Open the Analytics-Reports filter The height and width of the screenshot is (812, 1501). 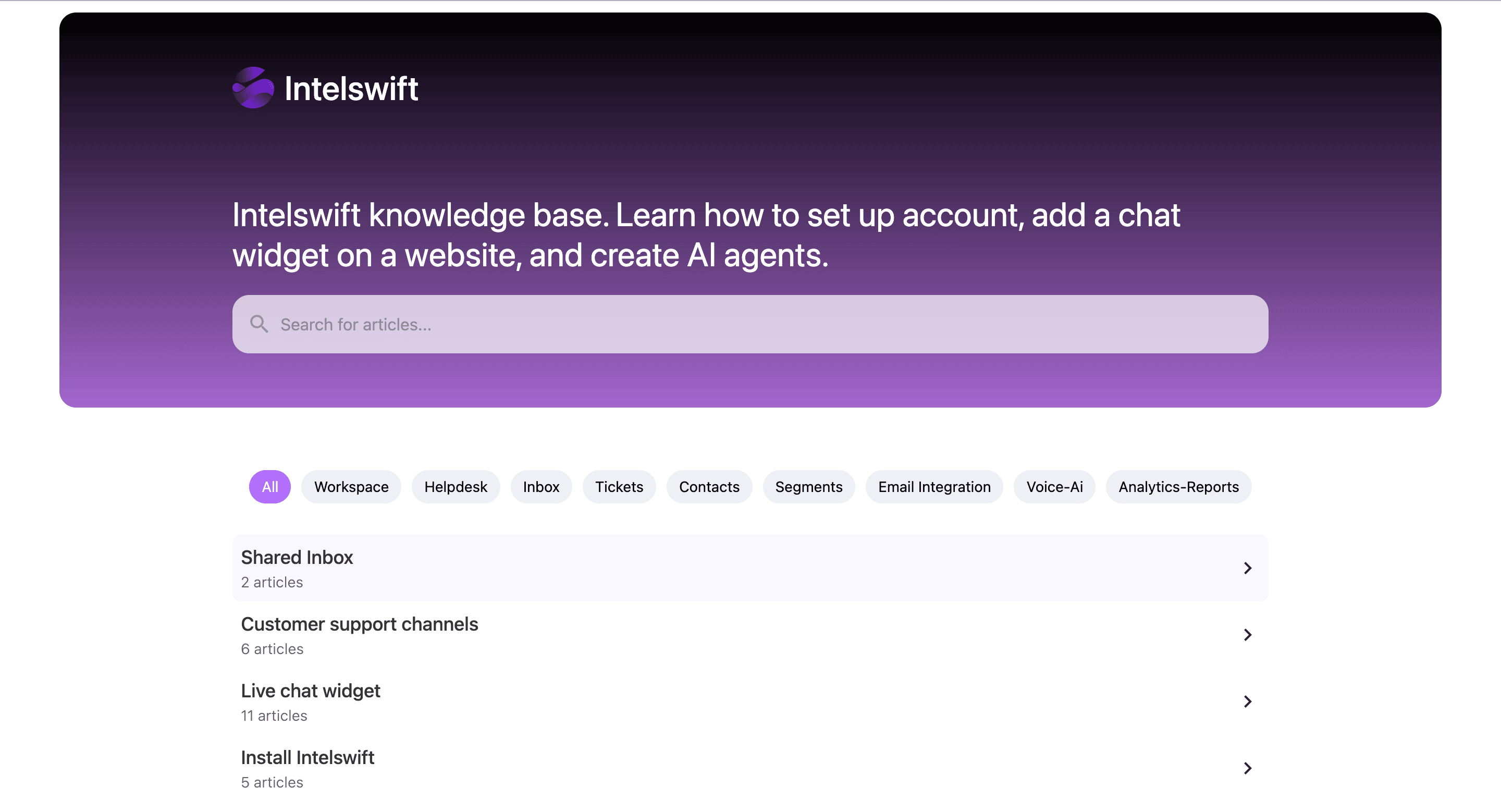1178,486
